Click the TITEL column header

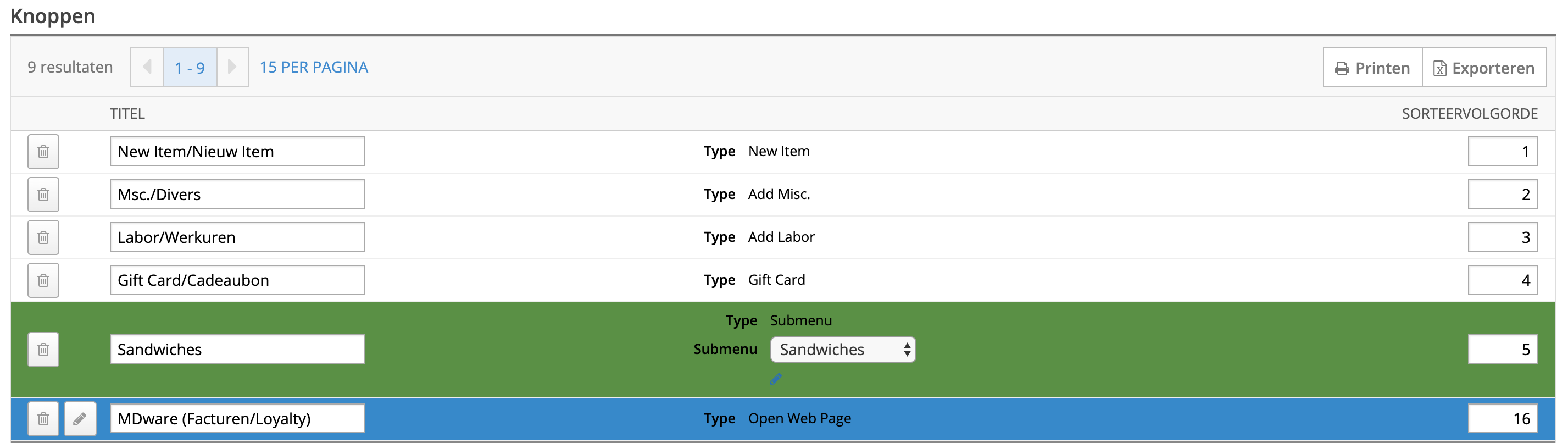click(x=127, y=113)
